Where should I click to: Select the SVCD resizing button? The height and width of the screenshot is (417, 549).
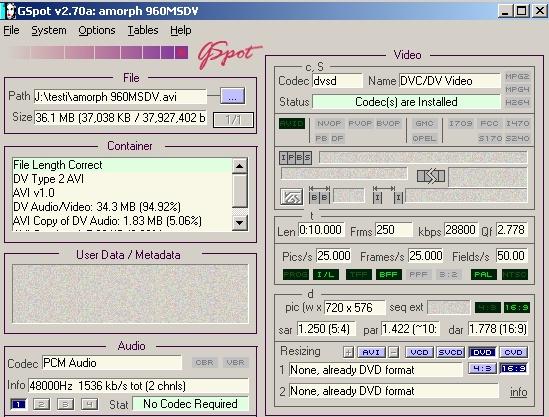[451, 352]
